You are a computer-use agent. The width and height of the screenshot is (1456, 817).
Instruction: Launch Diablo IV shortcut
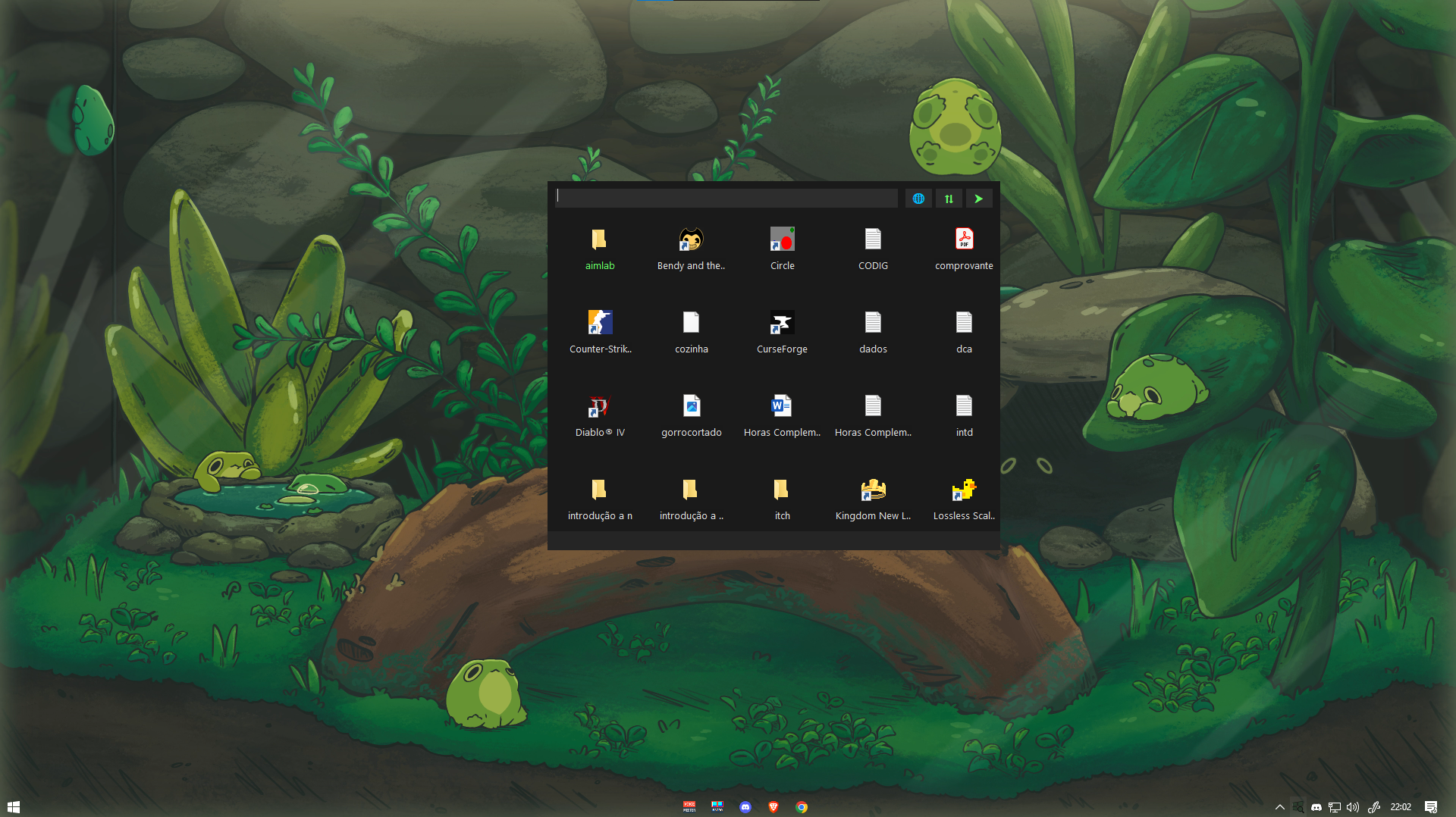click(600, 415)
